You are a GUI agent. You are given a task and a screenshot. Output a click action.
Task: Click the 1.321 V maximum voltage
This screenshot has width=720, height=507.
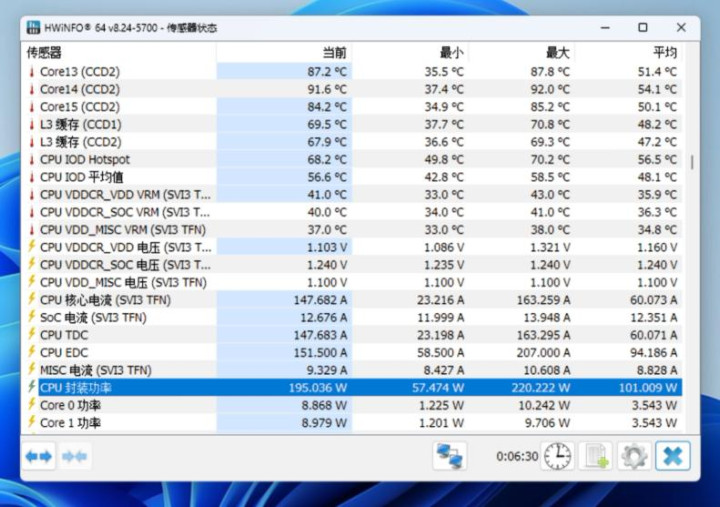[x=550, y=247]
